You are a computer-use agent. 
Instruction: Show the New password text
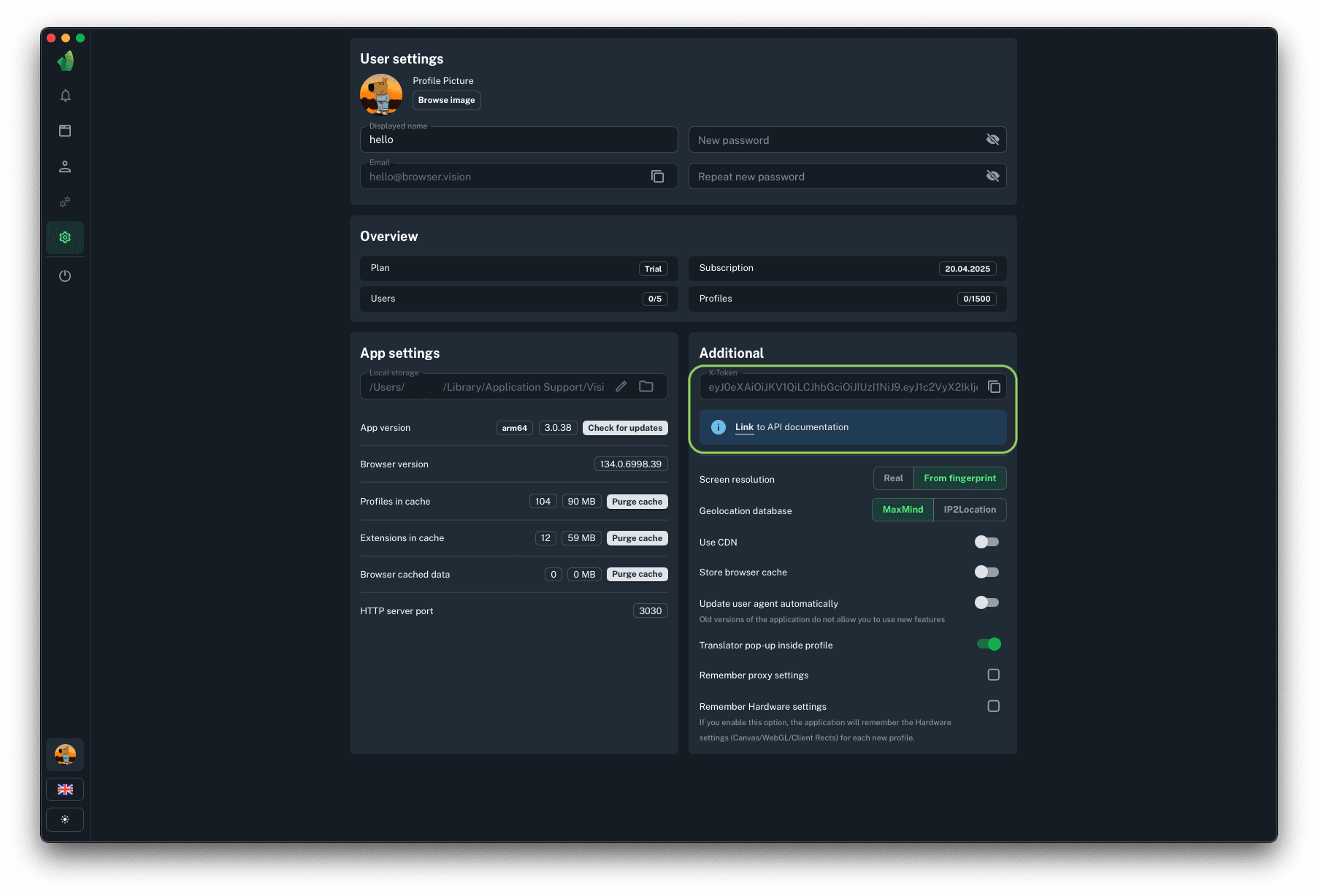pos(992,139)
